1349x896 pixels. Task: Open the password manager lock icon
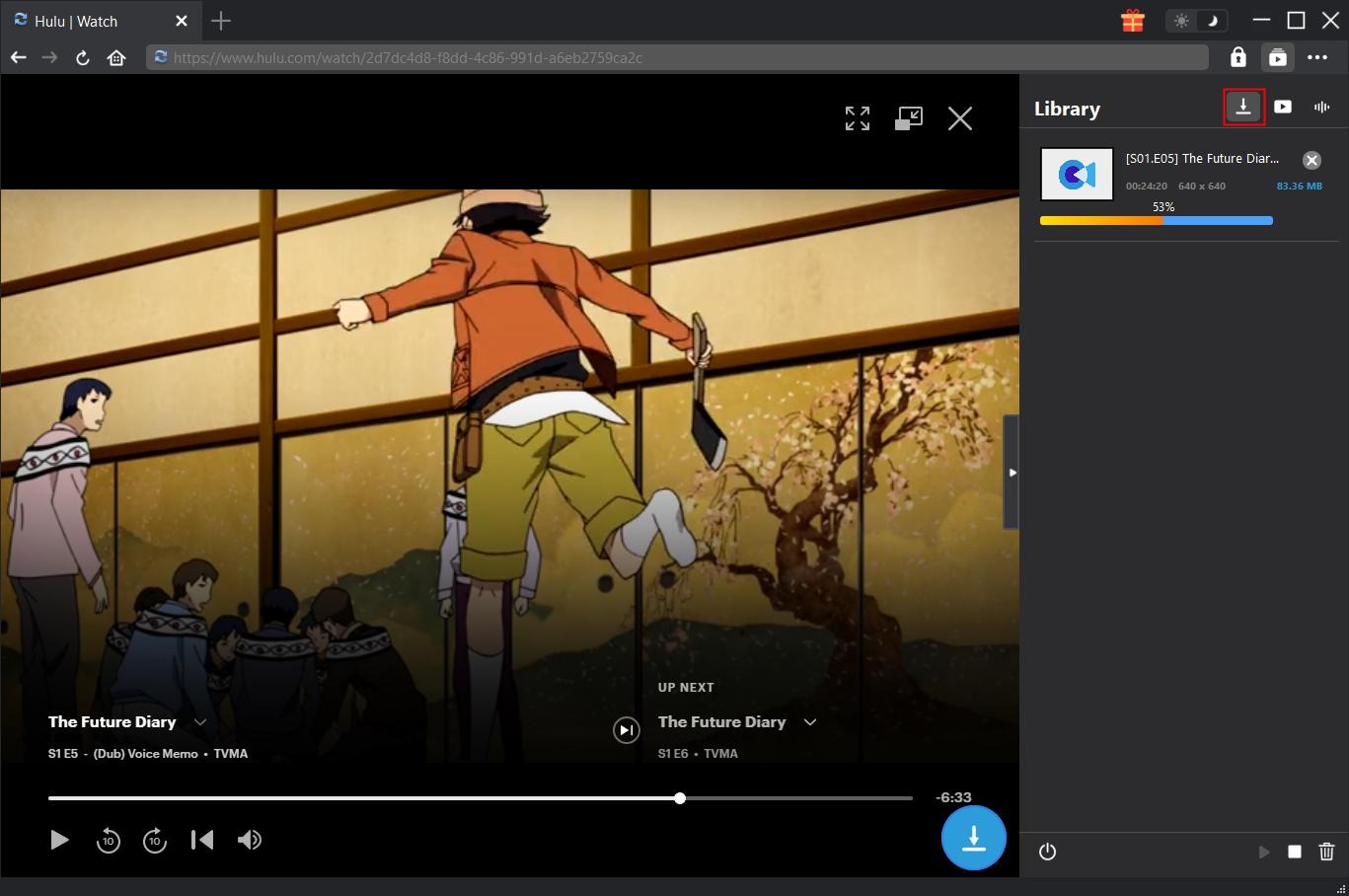[1238, 57]
